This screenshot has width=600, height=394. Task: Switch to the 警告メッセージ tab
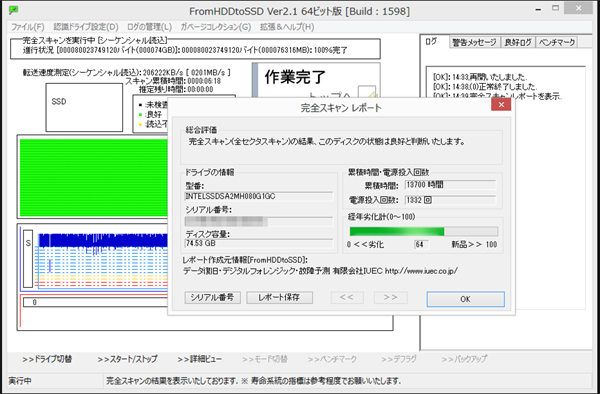click(x=474, y=42)
